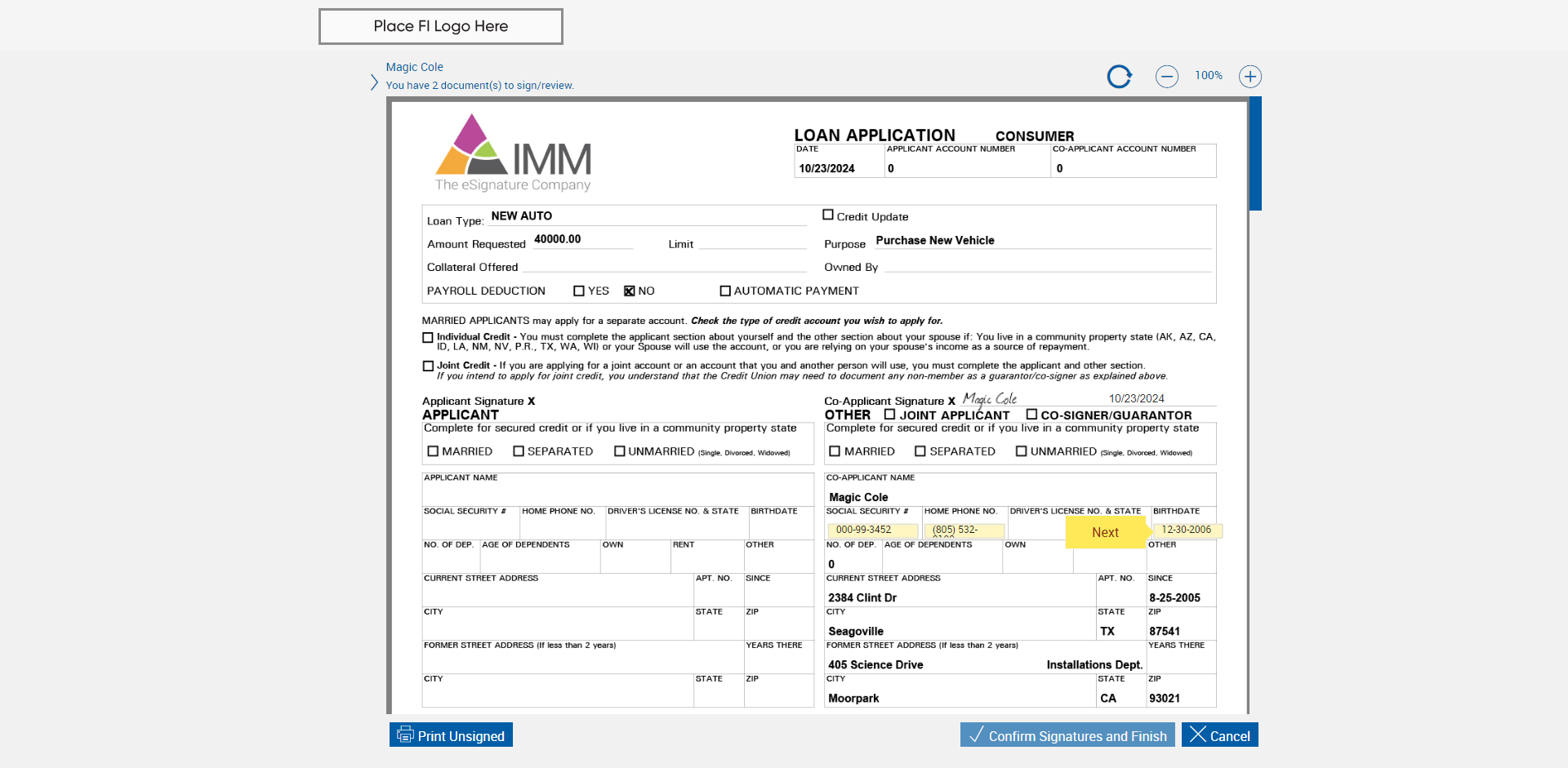Click the since date 8-25-2005
This screenshot has width=1568, height=768.
1174,597
